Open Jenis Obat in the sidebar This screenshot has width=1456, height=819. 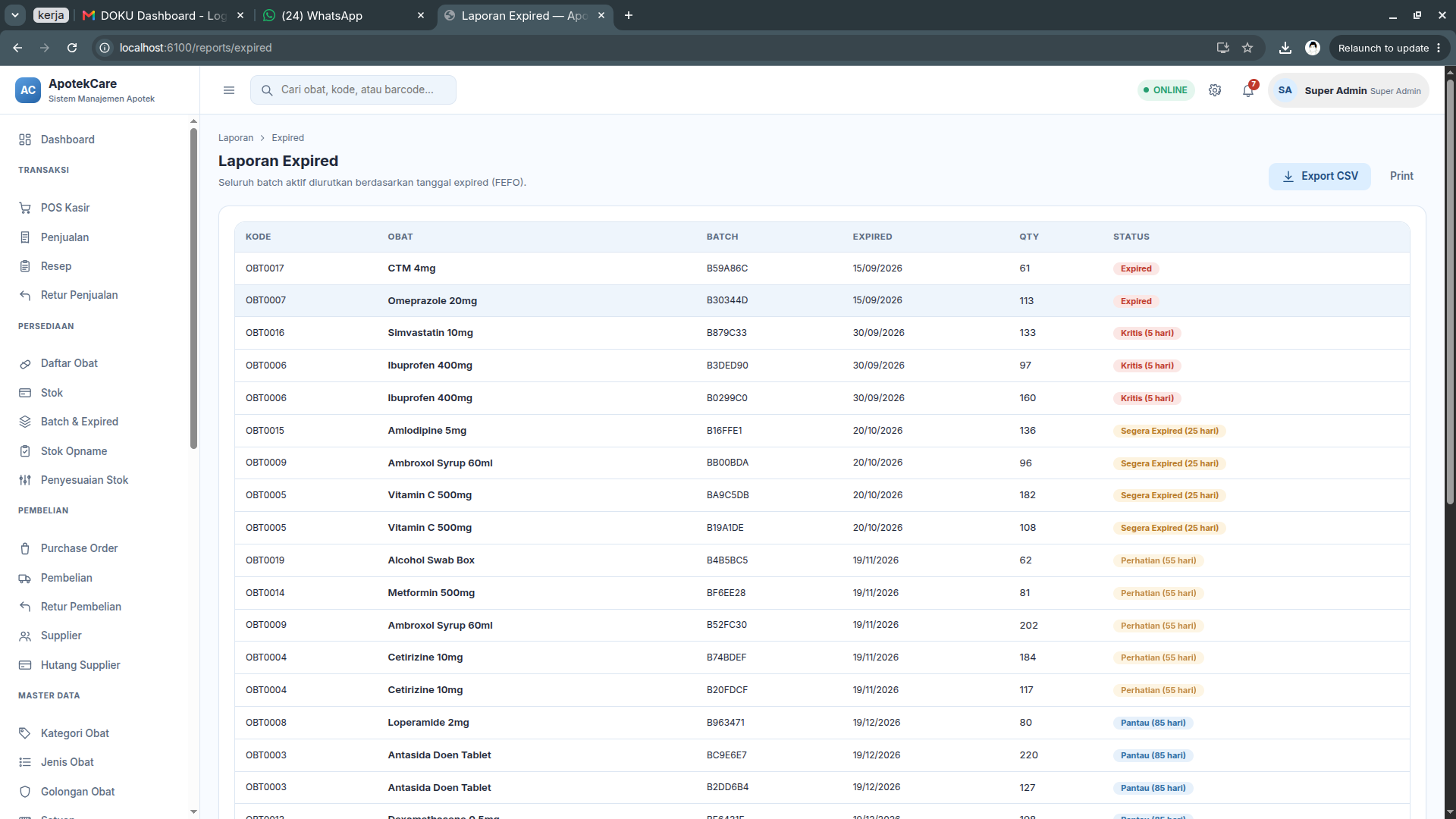[67, 762]
